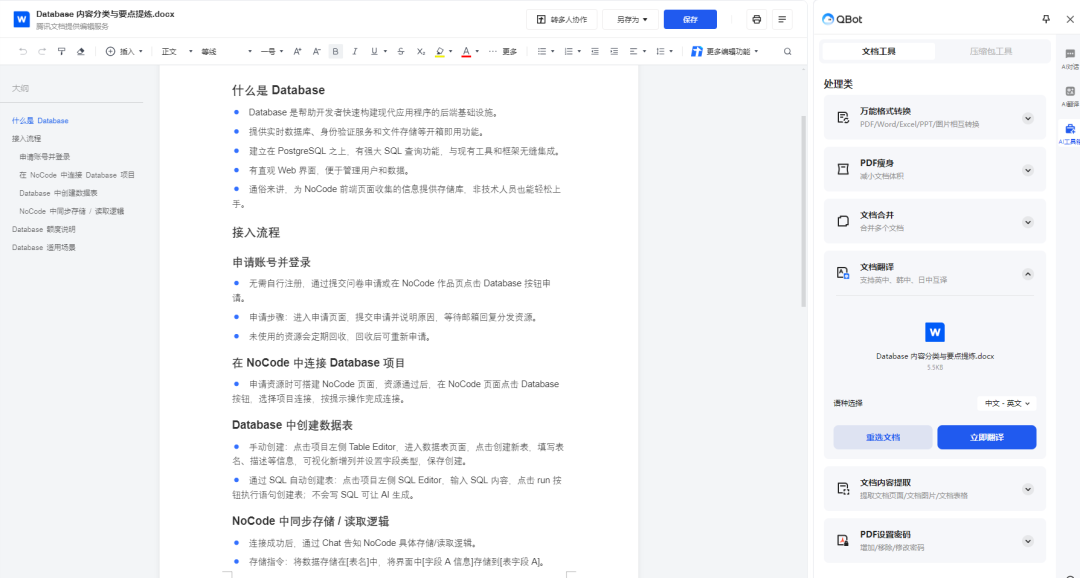Open search in document toolbar

point(787,51)
